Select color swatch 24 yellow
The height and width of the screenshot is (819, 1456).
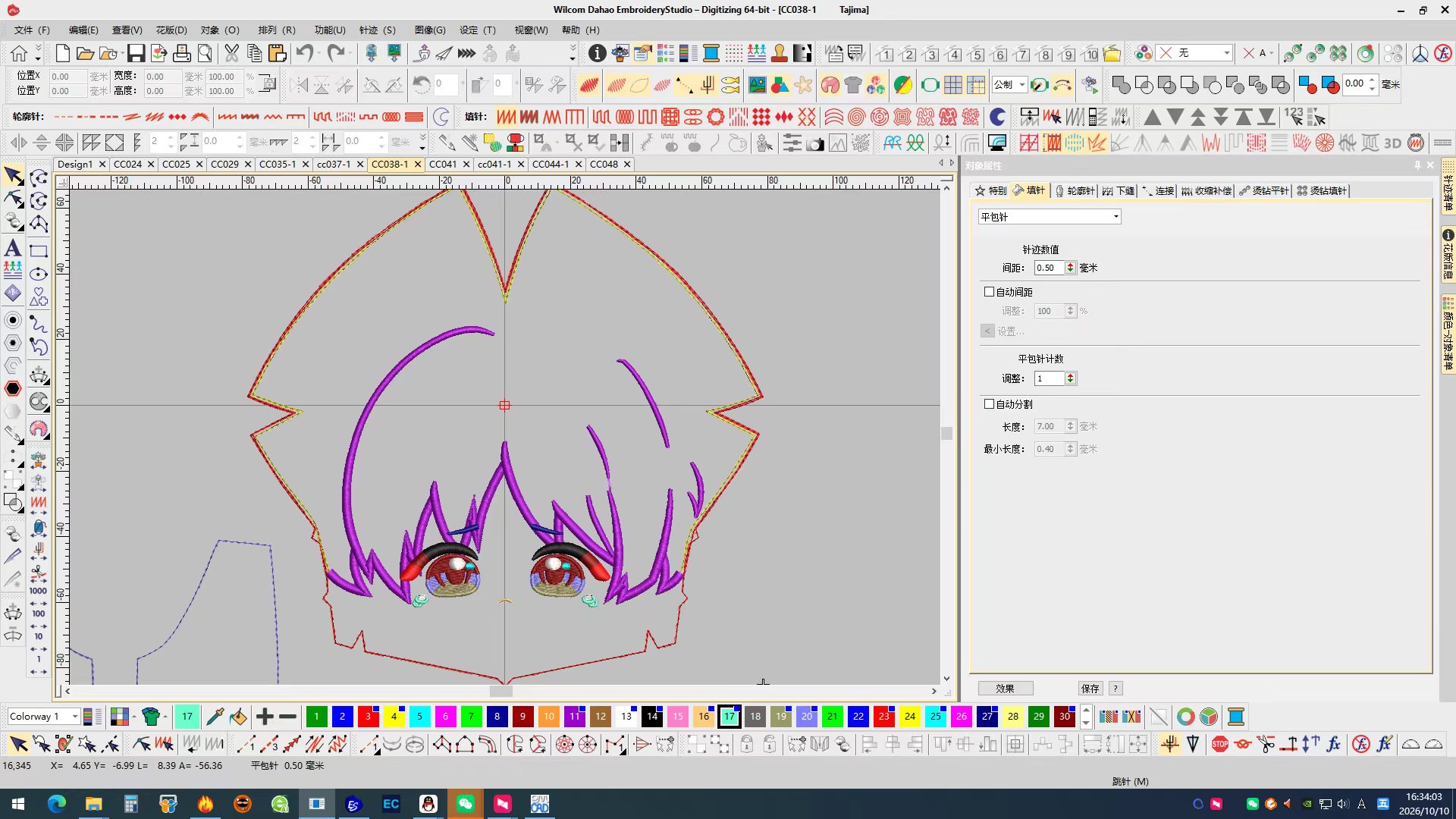tap(909, 716)
